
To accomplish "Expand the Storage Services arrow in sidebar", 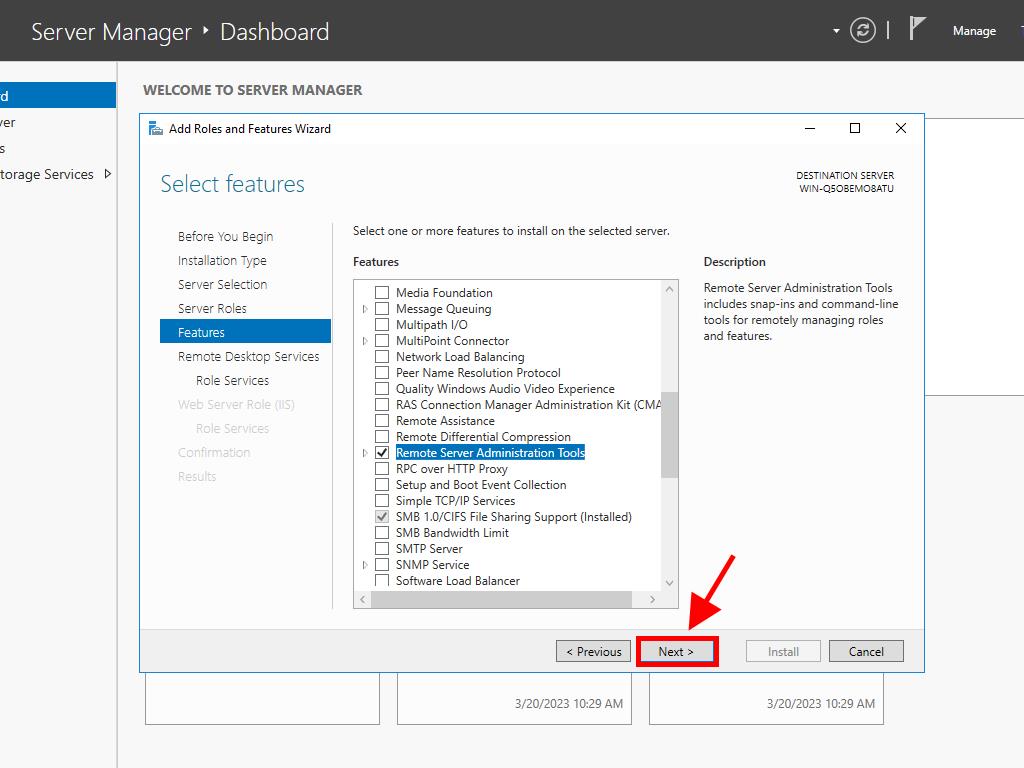I will pyautogui.click(x=108, y=174).
